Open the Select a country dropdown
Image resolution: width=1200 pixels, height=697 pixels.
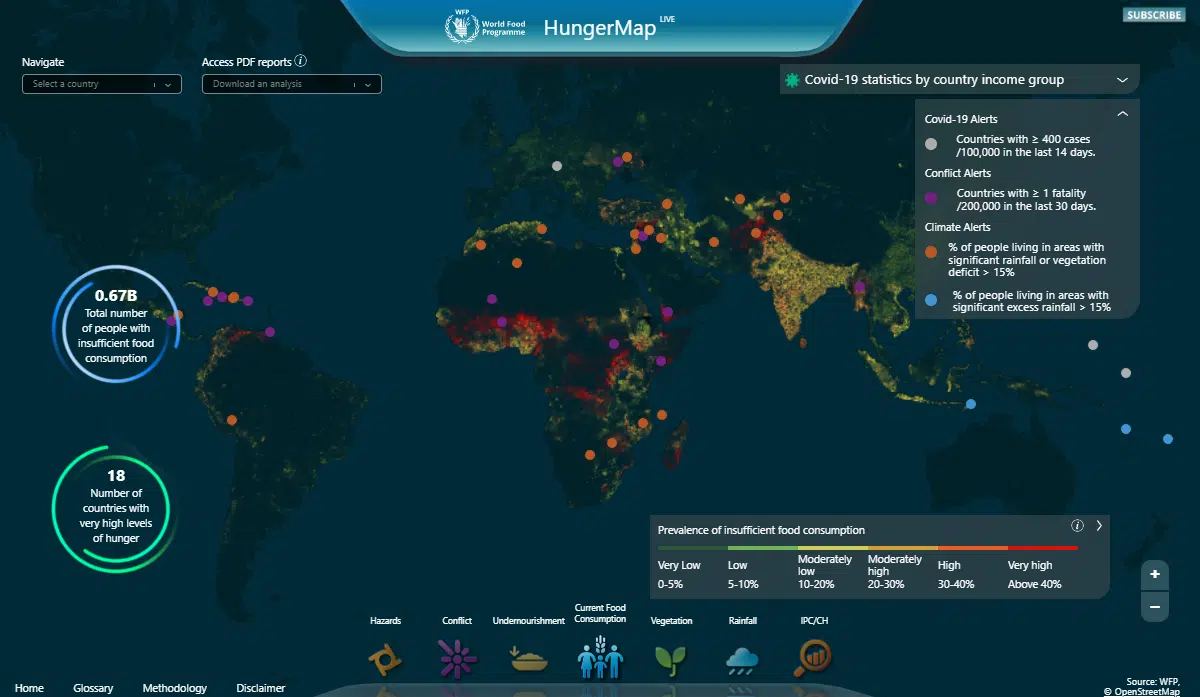tap(101, 84)
